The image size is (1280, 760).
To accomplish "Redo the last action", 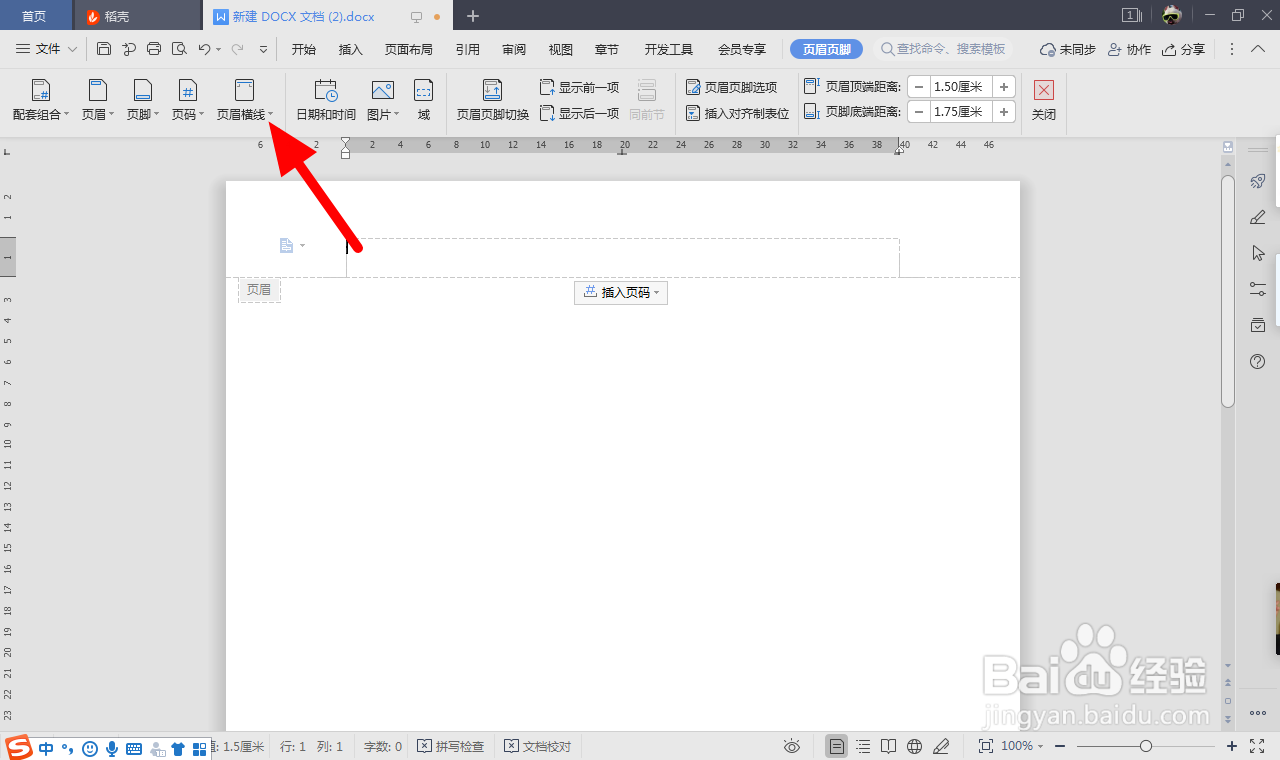I will (x=237, y=49).
